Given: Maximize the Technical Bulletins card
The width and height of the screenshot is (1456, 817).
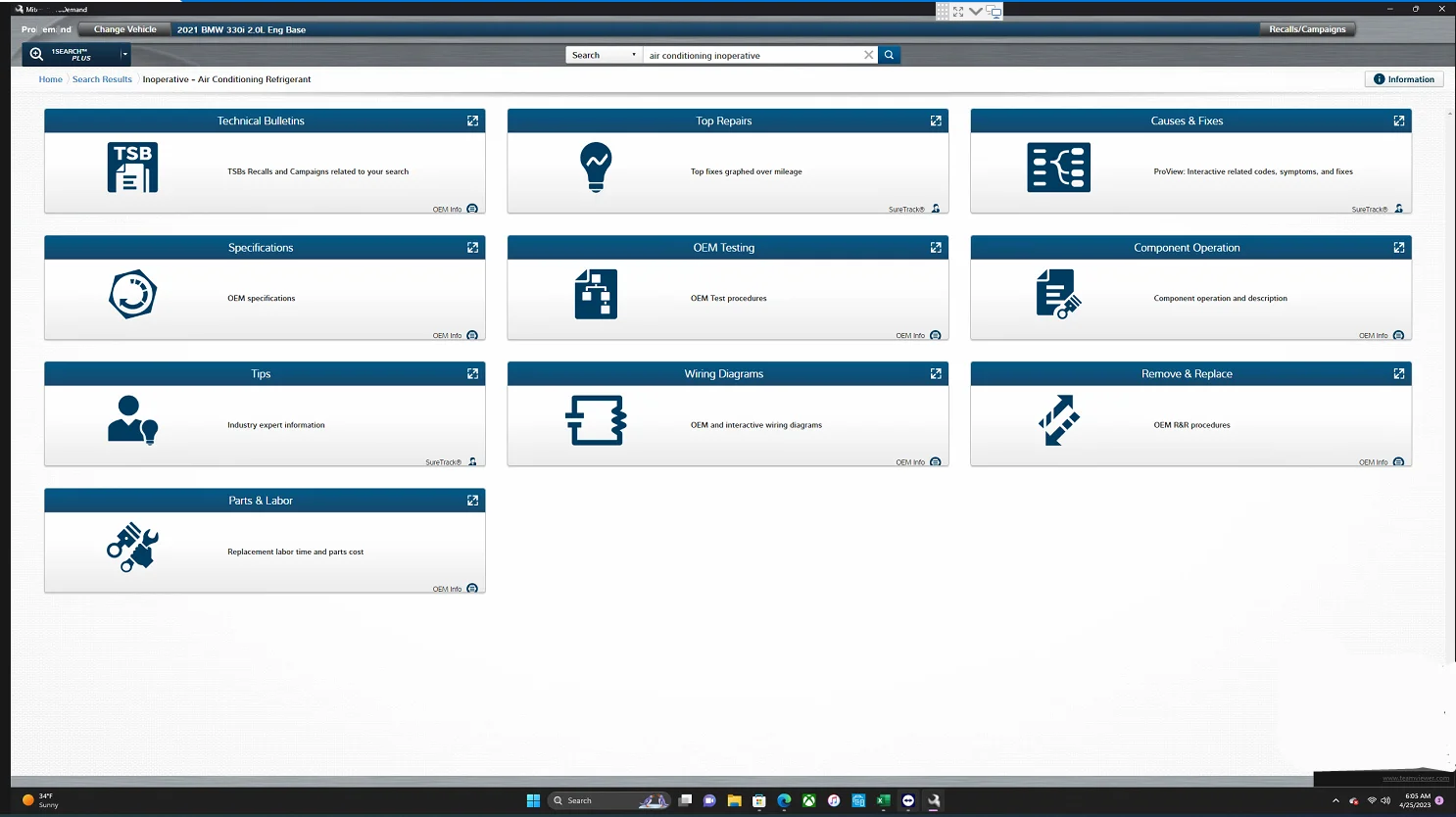Looking at the screenshot, I should [x=472, y=120].
